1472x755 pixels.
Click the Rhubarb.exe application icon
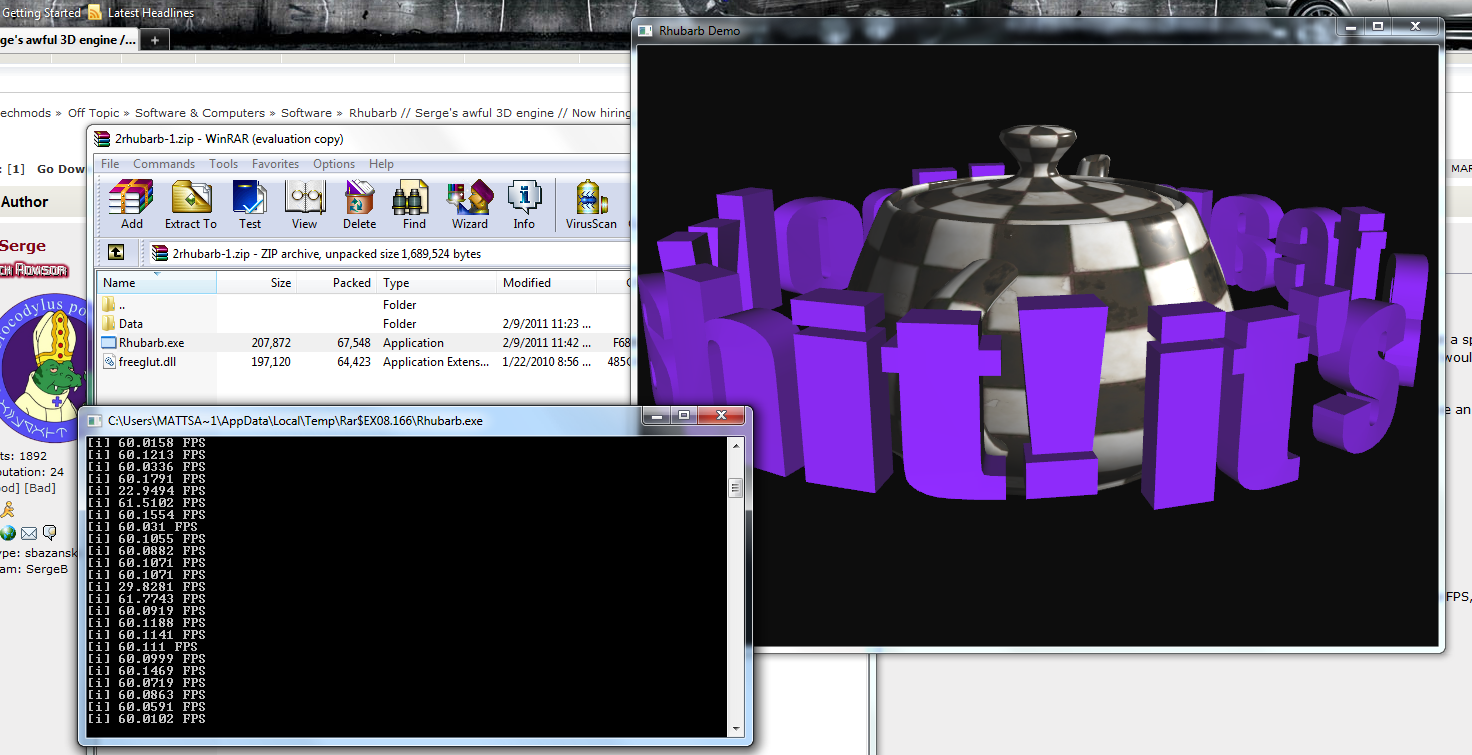pyautogui.click(x=108, y=342)
